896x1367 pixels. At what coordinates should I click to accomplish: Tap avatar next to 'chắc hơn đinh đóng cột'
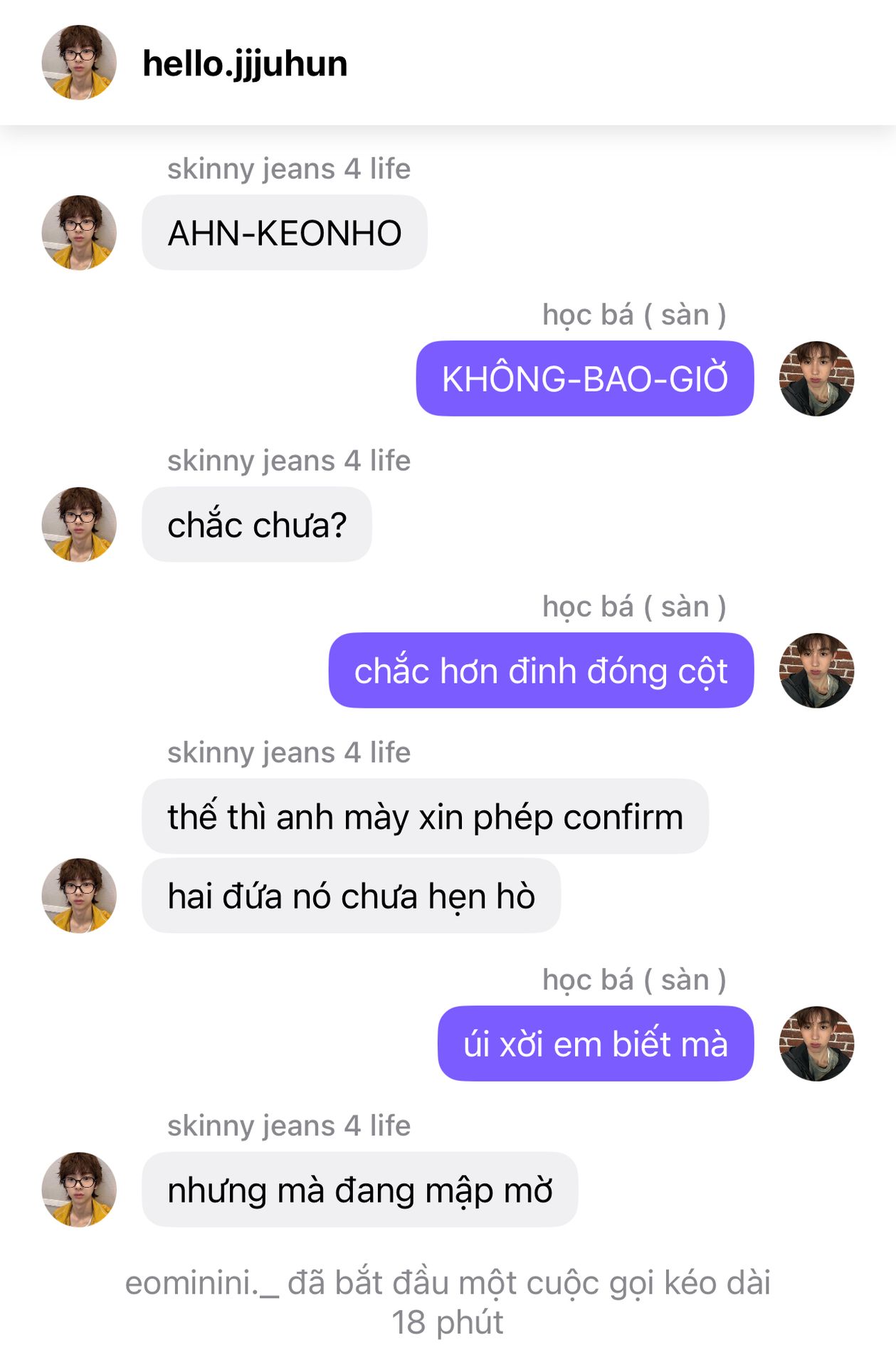point(816,671)
